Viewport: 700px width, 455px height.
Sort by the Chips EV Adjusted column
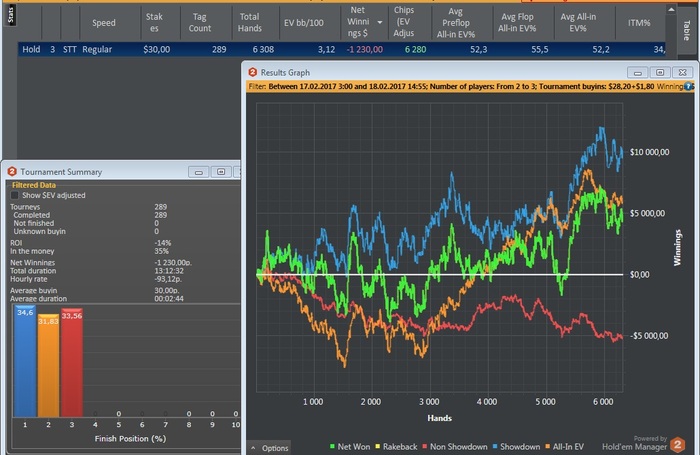pos(404,22)
